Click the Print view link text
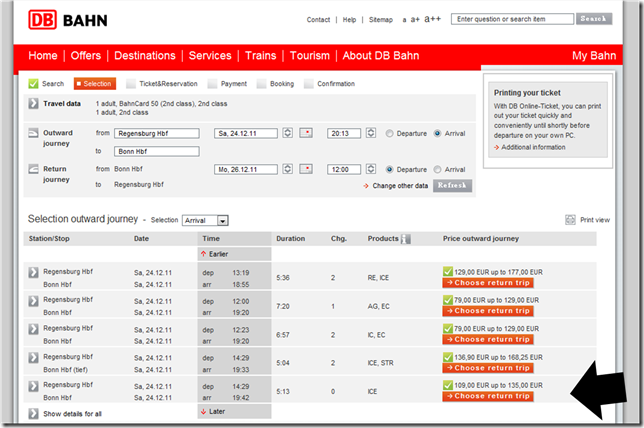The image size is (644, 428). coord(595,220)
